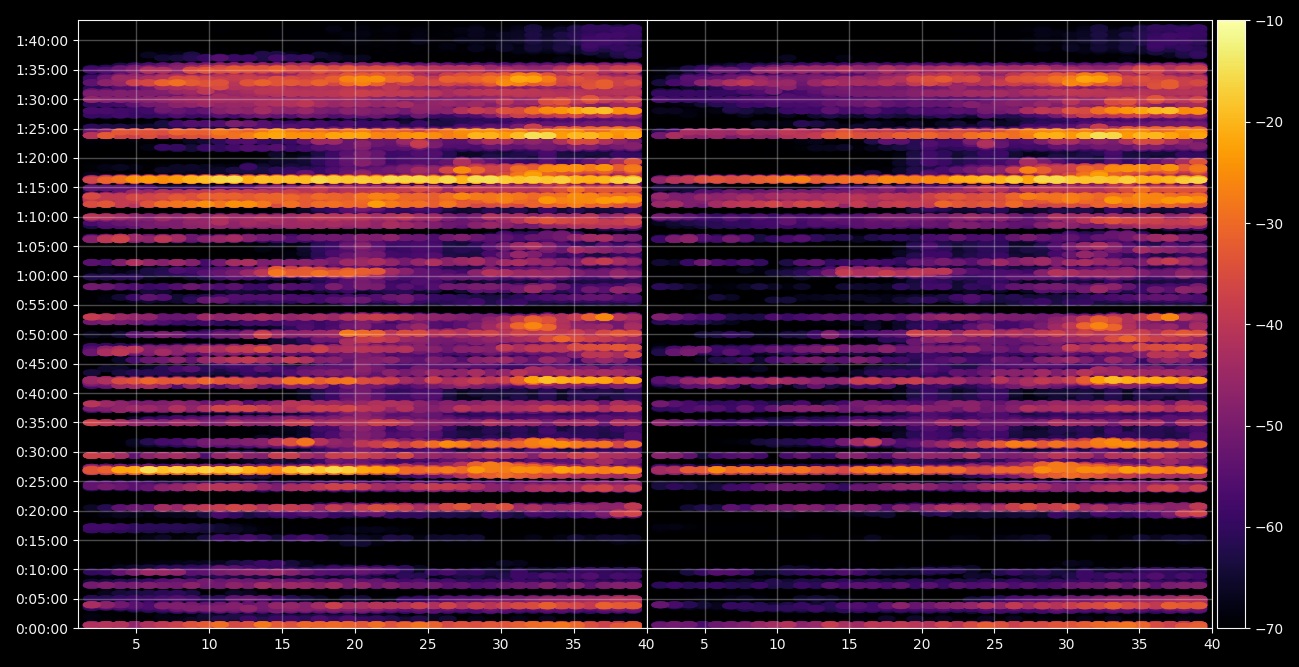Click the 0:15:00 y-axis tick label
1299x667 pixels.
[x=42, y=541]
